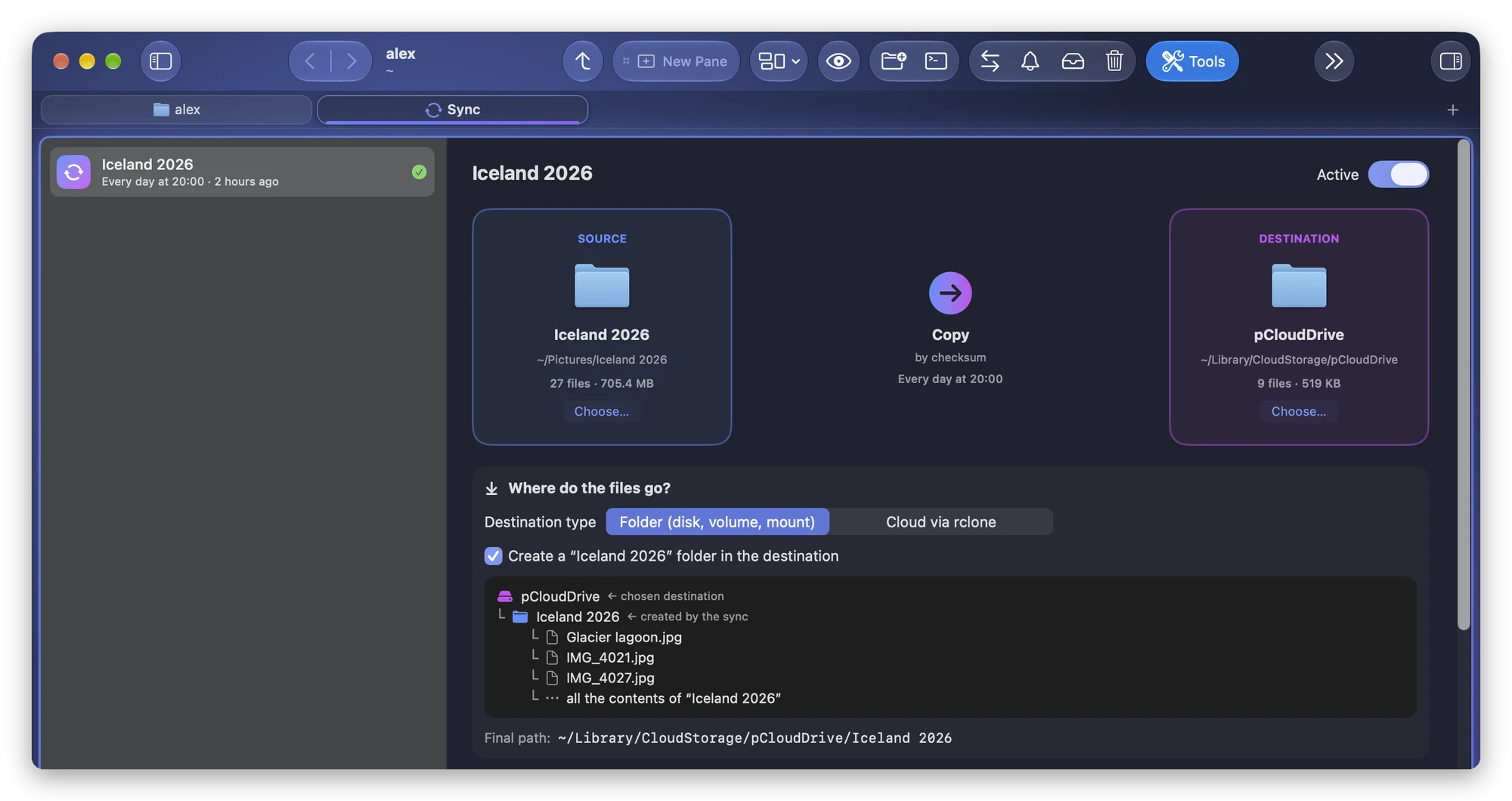The height and width of the screenshot is (801, 1512).
Task: Click the vertical scrollbar of the detail pane
Action: 1464,385
